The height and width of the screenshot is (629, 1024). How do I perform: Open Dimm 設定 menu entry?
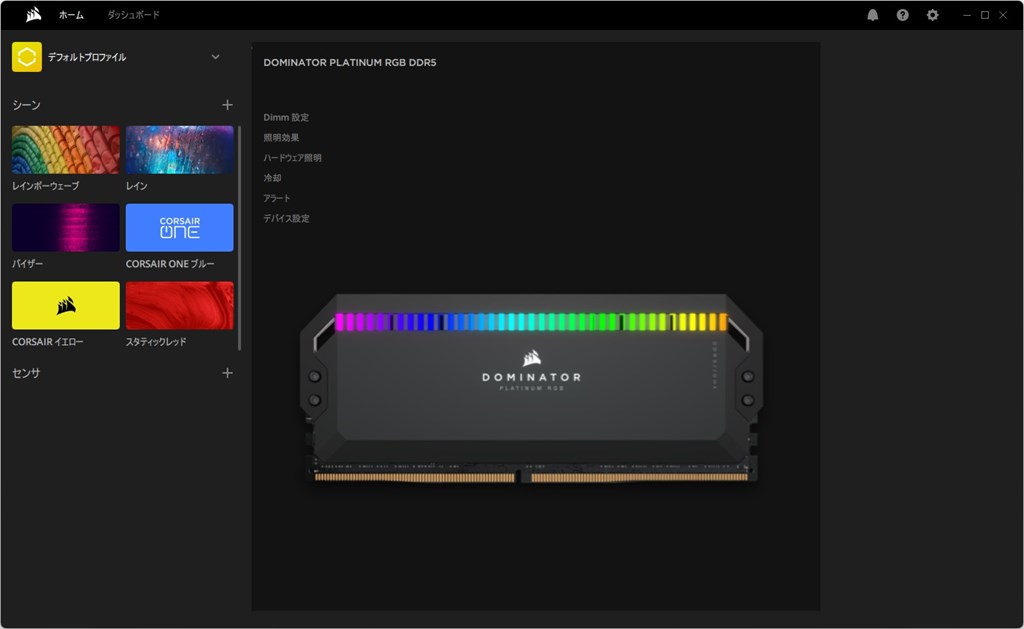tap(286, 118)
